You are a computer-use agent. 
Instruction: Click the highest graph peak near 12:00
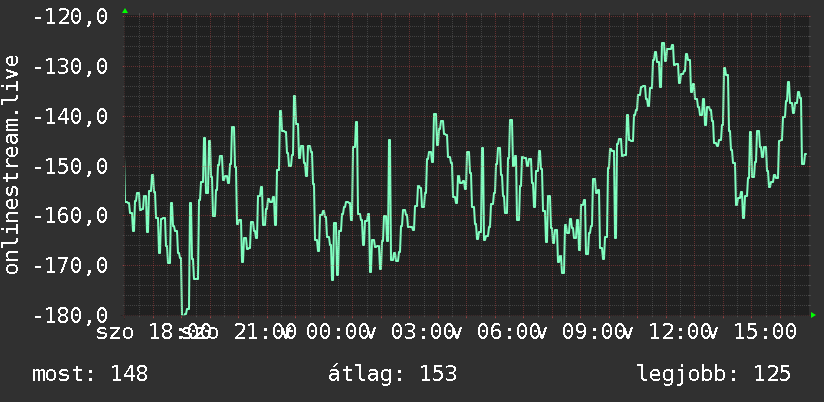click(663, 44)
